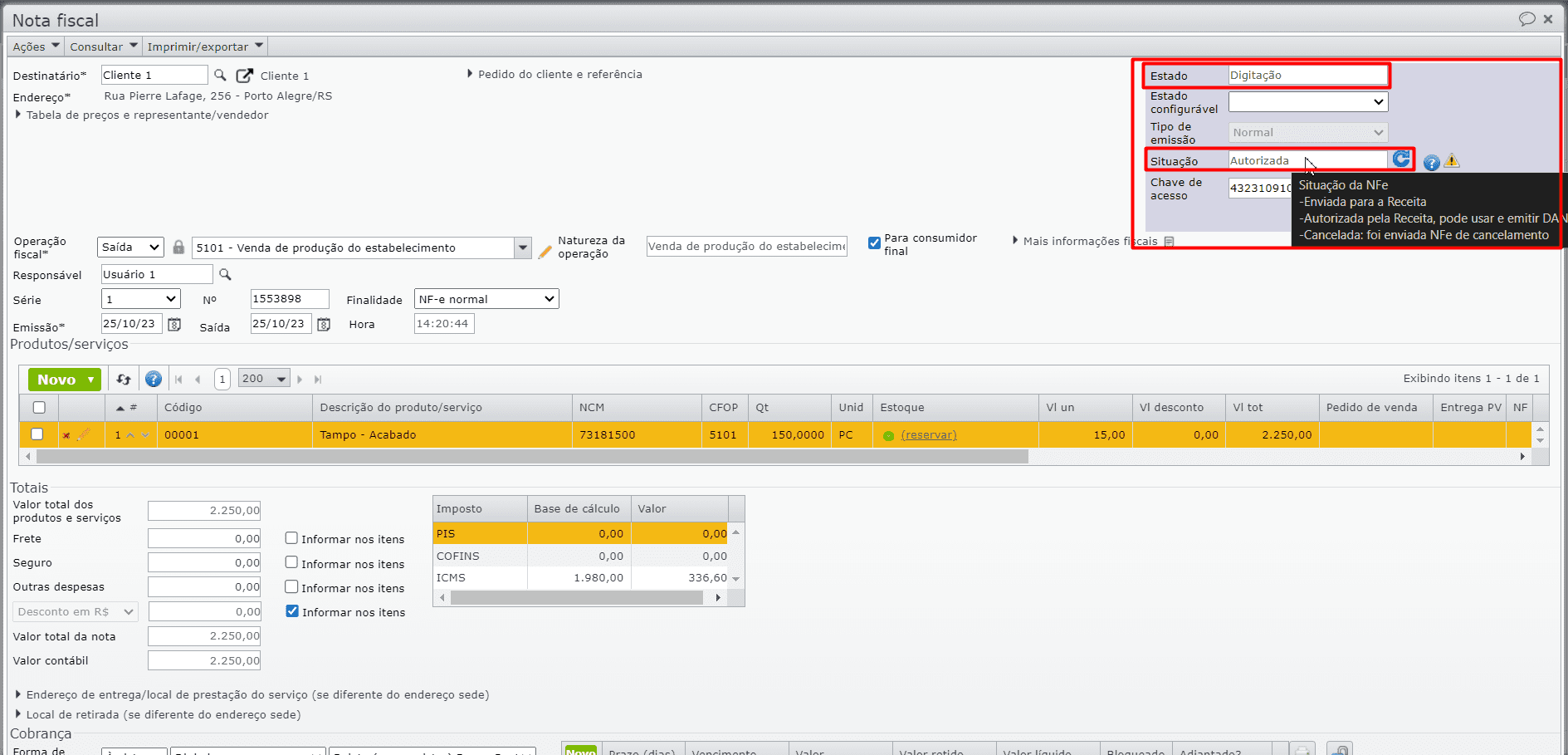Open the Tipo de emissão dropdown

(1308, 133)
